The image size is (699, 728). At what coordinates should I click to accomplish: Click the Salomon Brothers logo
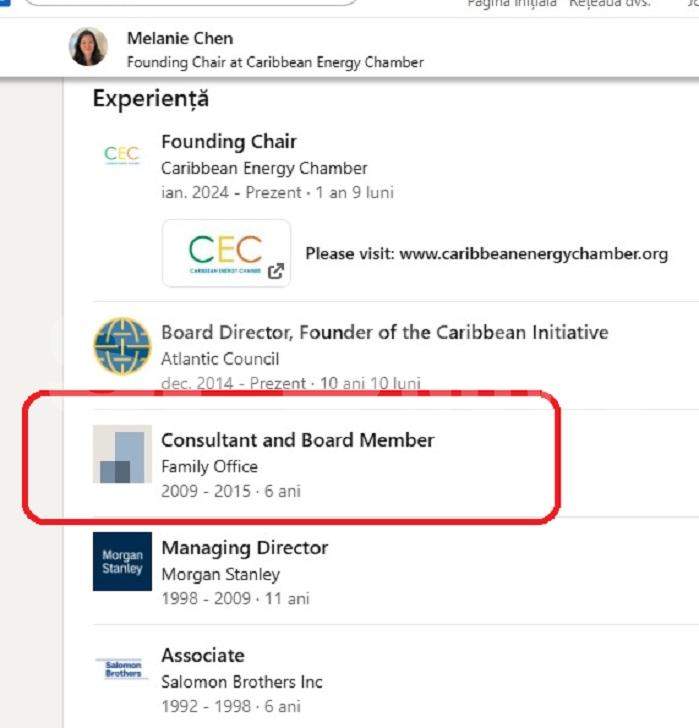(122, 668)
